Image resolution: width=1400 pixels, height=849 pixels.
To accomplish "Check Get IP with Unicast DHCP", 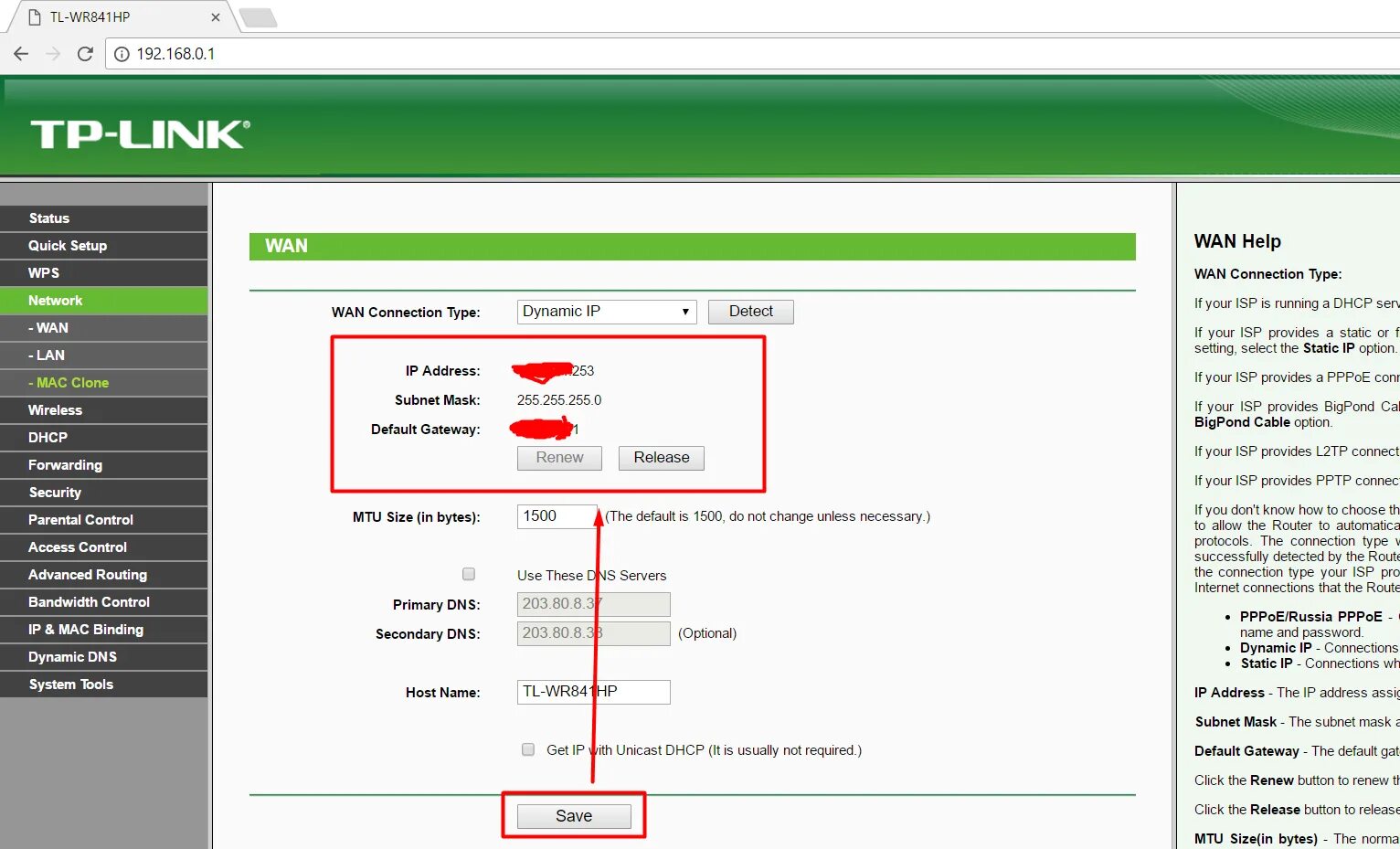I will click(527, 749).
